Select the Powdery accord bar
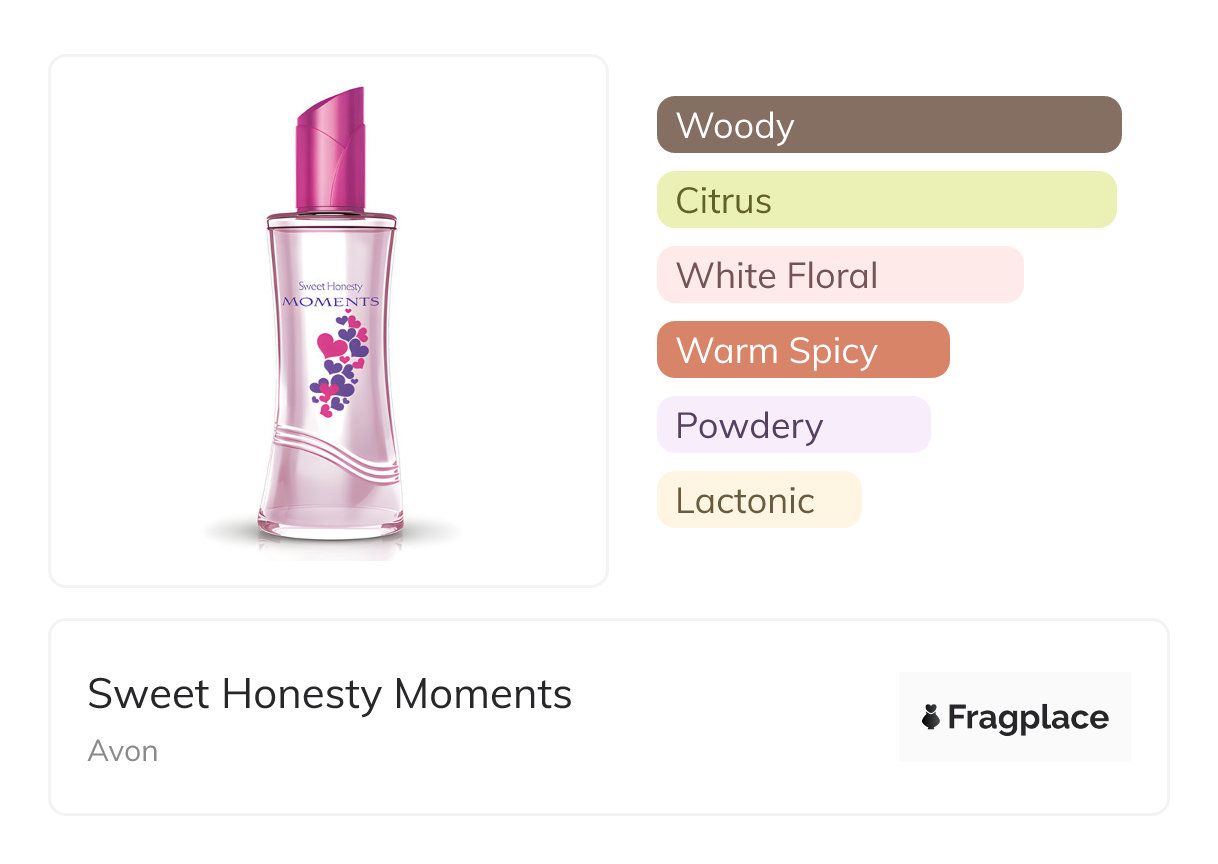 point(793,425)
